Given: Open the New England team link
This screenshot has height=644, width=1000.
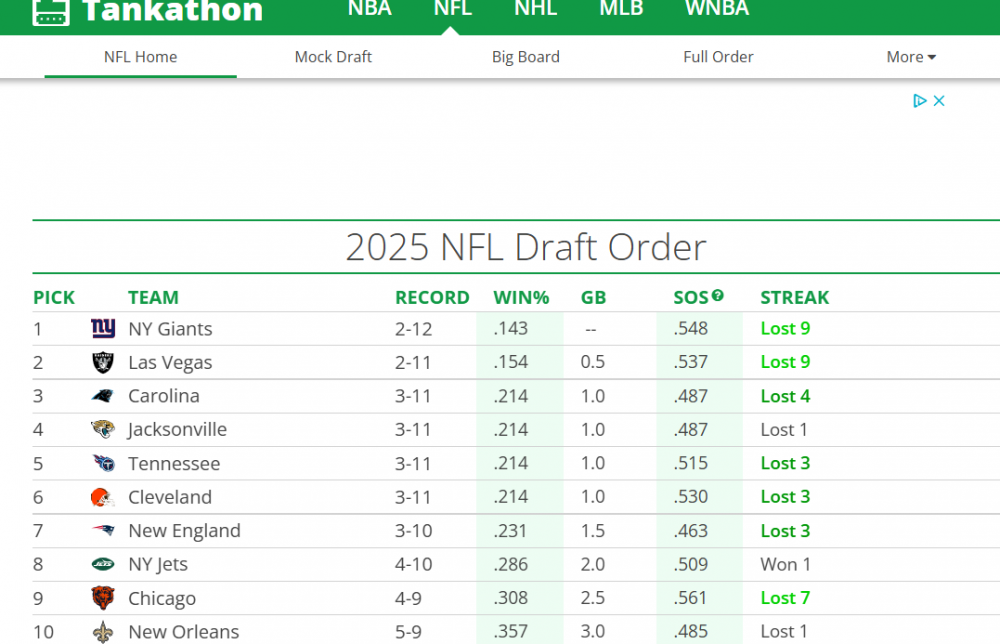Looking at the screenshot, I should (x=184, y=531).
